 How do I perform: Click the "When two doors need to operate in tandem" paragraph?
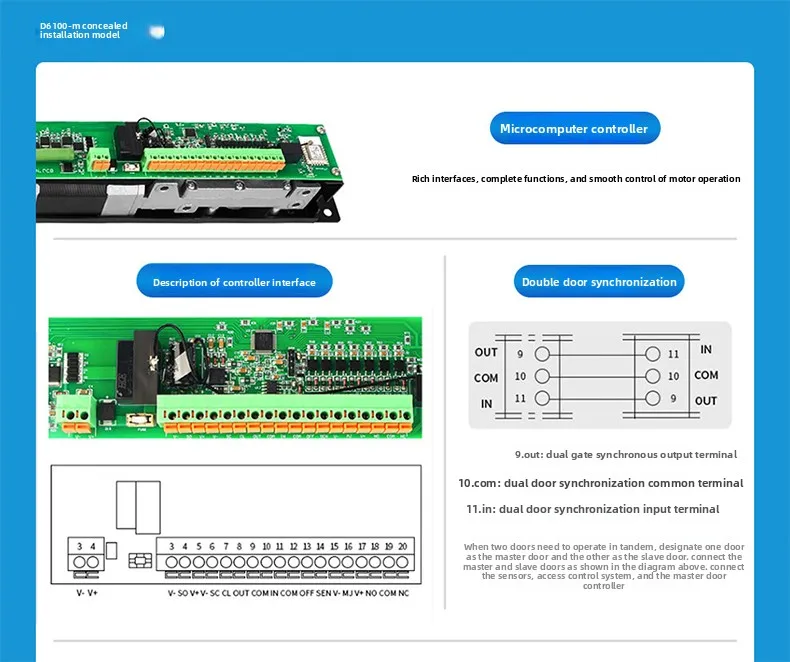point(604,566)
